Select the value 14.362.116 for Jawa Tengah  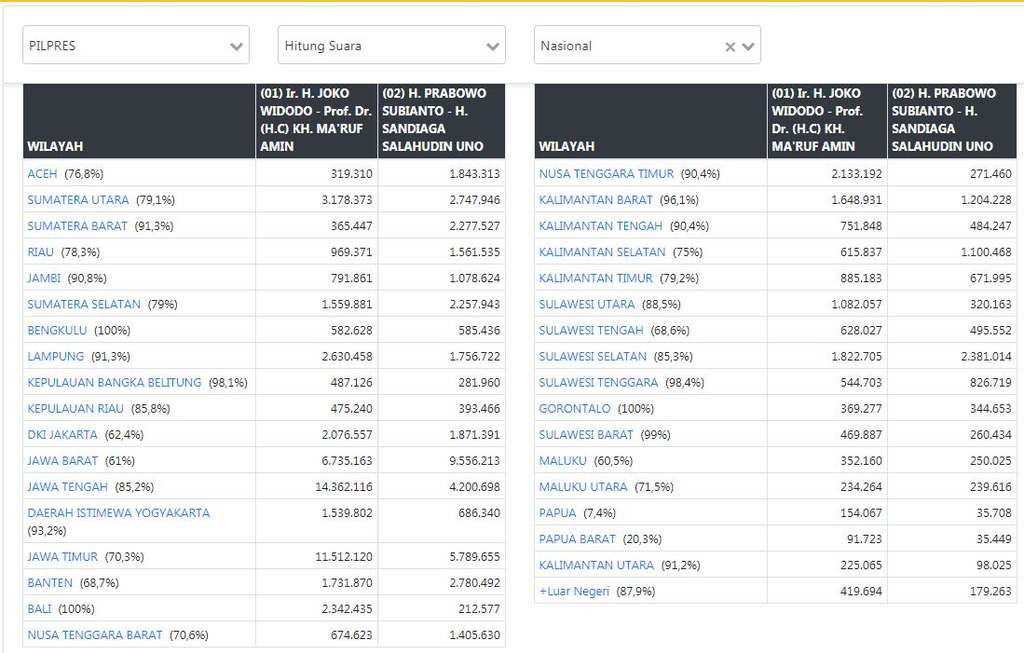[x=344, y=487]
